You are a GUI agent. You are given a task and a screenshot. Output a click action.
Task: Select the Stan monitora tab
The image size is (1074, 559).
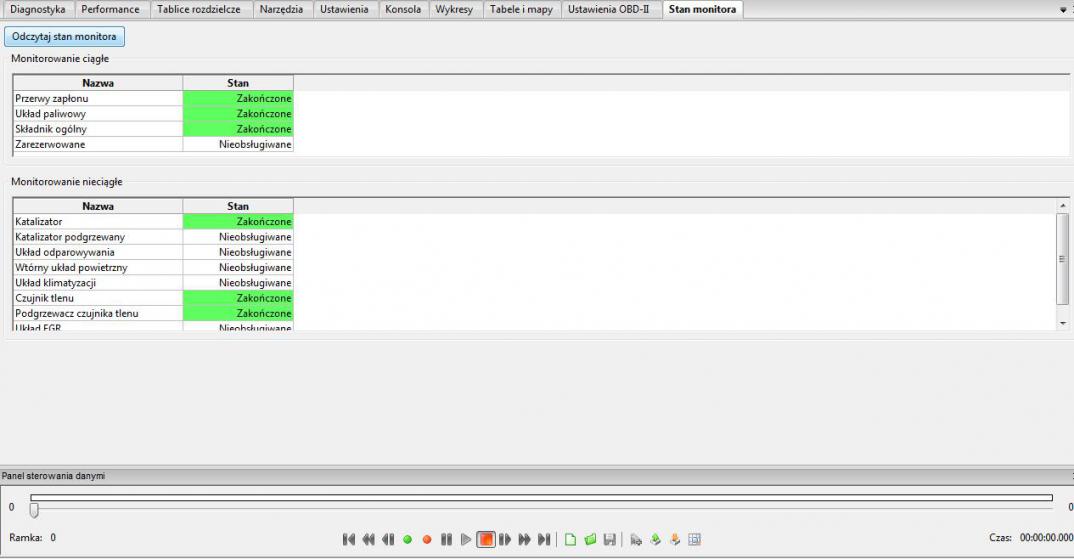pos(703,10)
